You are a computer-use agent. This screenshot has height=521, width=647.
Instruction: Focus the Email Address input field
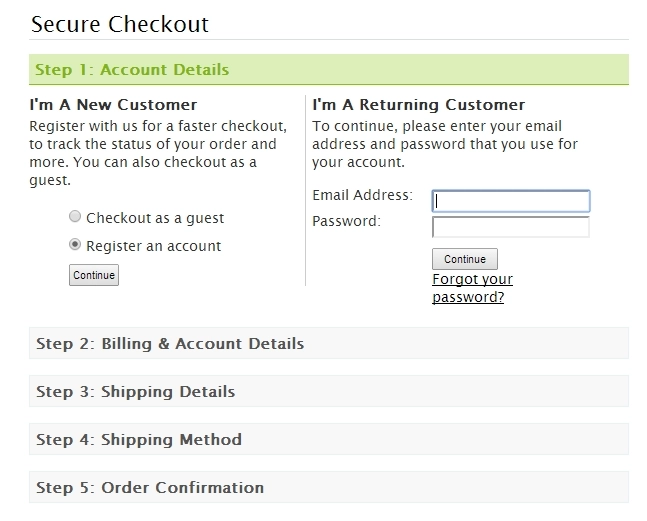(511, 201)
